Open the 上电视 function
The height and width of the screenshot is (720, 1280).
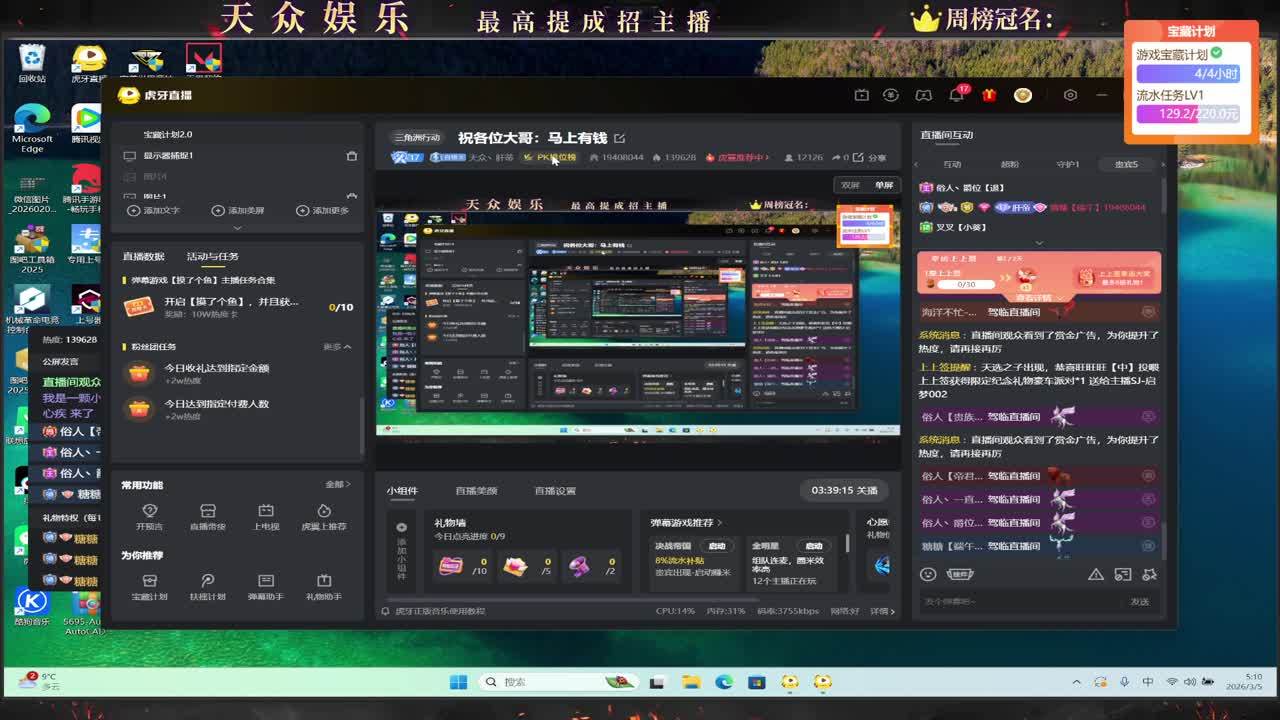266,517
